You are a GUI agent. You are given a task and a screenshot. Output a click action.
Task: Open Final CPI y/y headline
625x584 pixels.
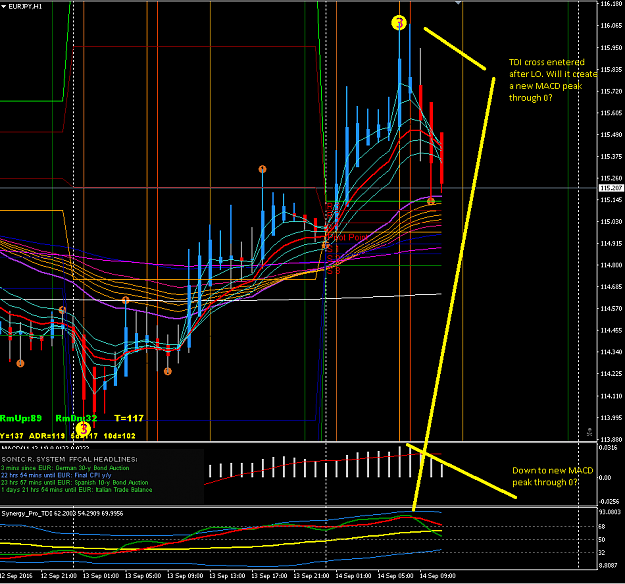(x=56, y=475)
